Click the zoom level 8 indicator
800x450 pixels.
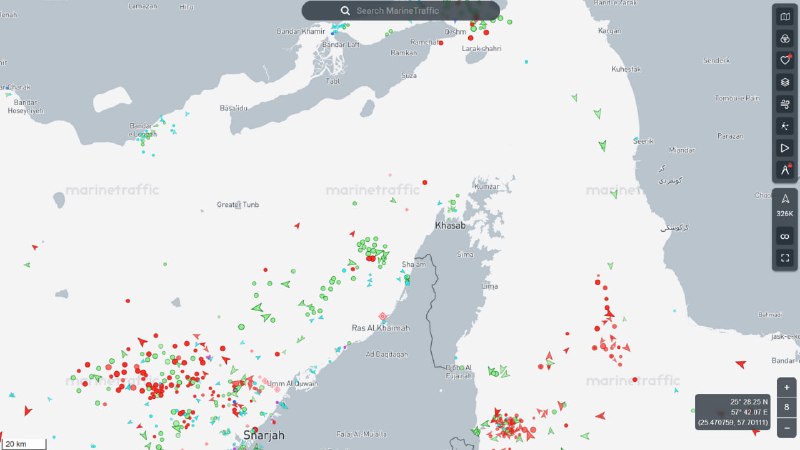coord(786,407)
